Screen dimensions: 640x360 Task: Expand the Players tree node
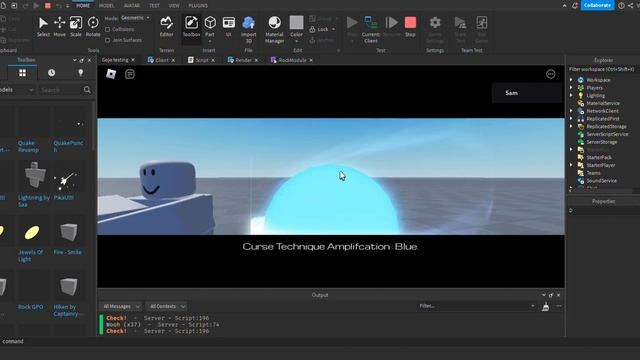(571, 87)
